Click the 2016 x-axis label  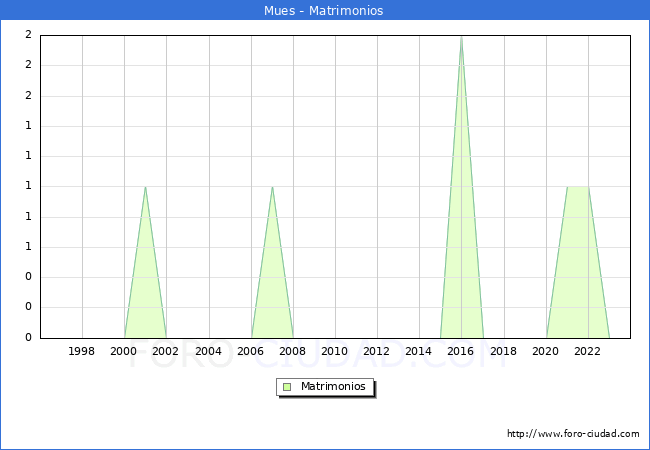461,351
